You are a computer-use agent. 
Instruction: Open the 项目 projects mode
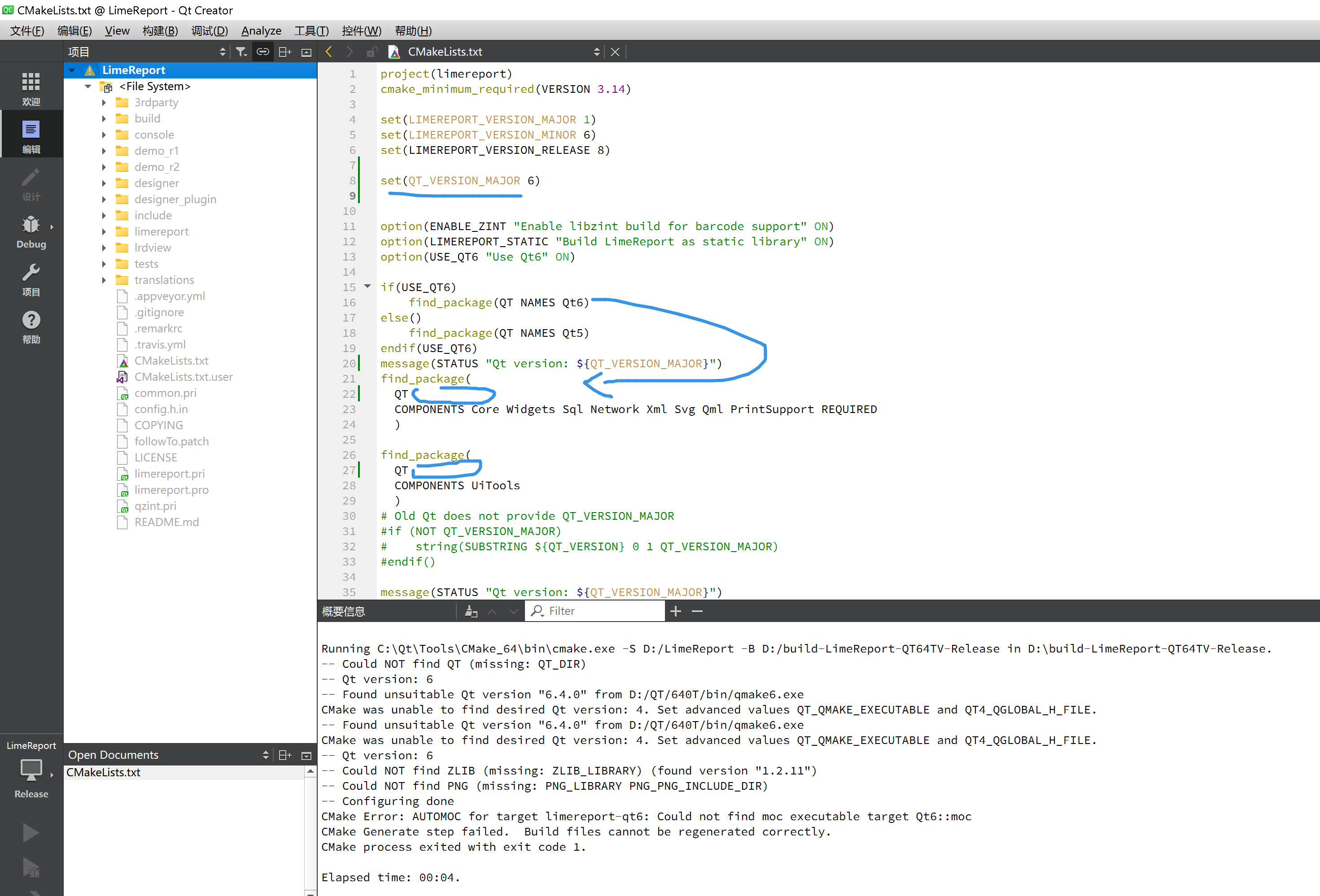(31, 278)
